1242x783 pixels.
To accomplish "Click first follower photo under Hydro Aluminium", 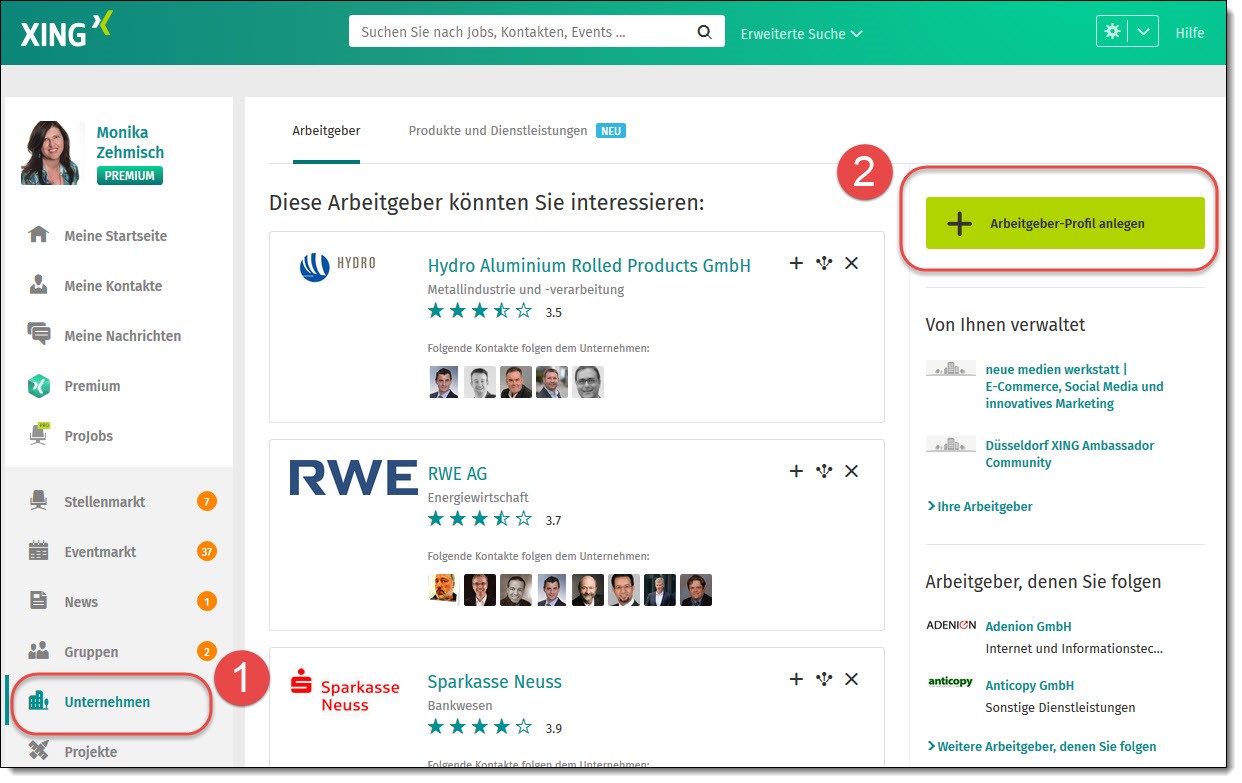I will (444, 382).
